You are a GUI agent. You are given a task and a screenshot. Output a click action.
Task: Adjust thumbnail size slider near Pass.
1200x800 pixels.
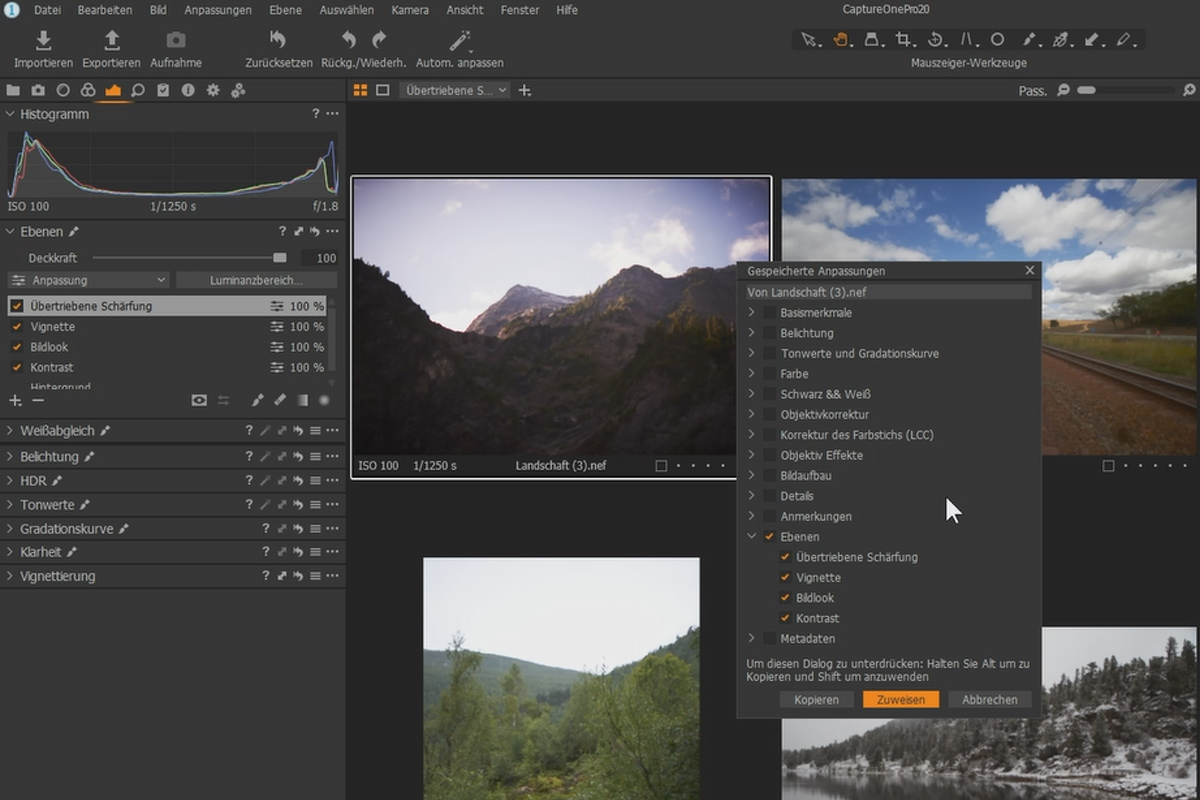click(1086, 90)
